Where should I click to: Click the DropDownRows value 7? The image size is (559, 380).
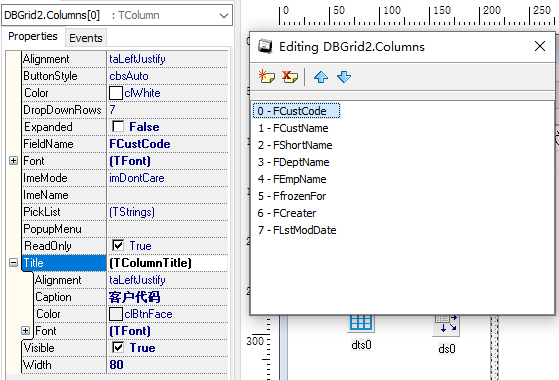point(168,110)
